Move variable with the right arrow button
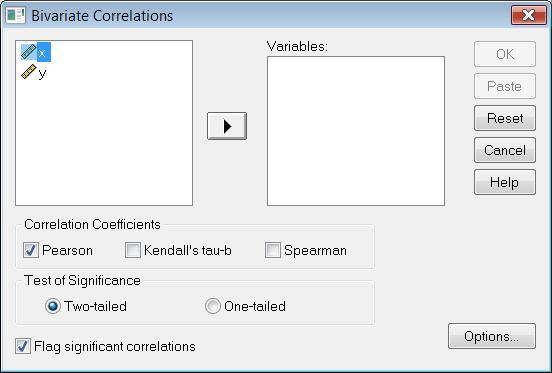Screen dimensions: 552x373 [227, 126]
